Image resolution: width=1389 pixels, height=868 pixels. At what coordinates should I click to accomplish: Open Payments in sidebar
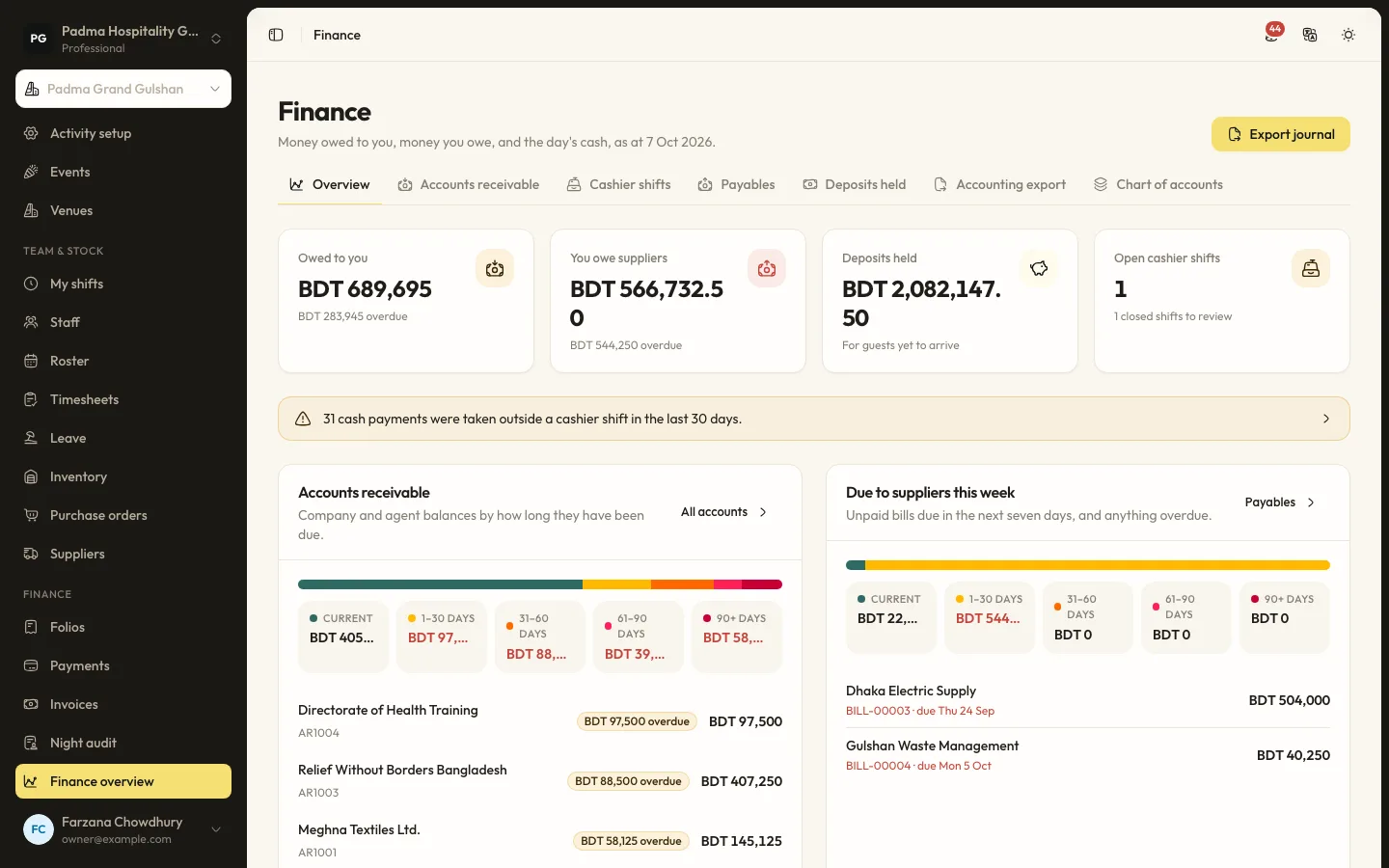[123, 665]
